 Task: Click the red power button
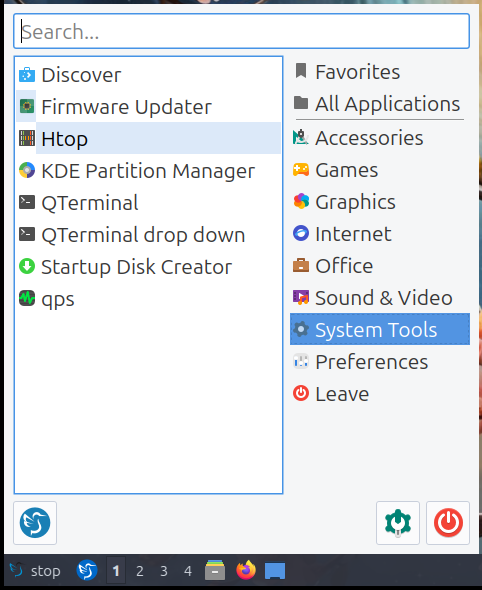point(448,523)
